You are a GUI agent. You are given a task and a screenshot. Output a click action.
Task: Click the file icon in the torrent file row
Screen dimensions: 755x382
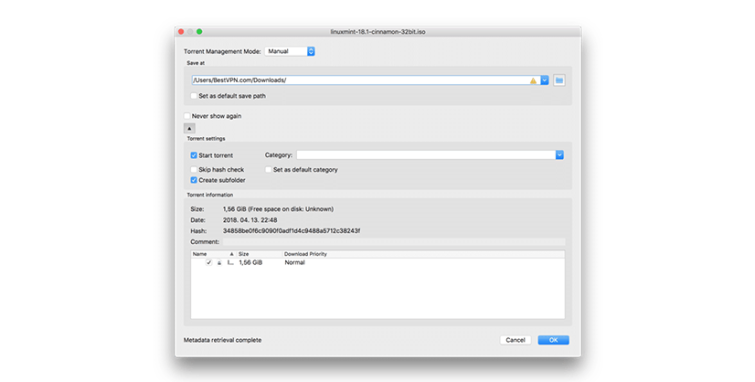[219, 263]
